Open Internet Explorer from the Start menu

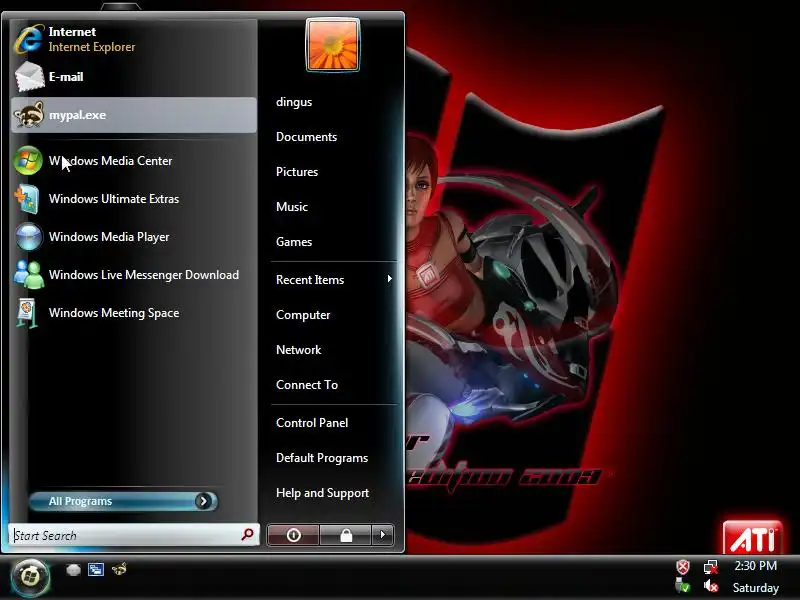133,39
